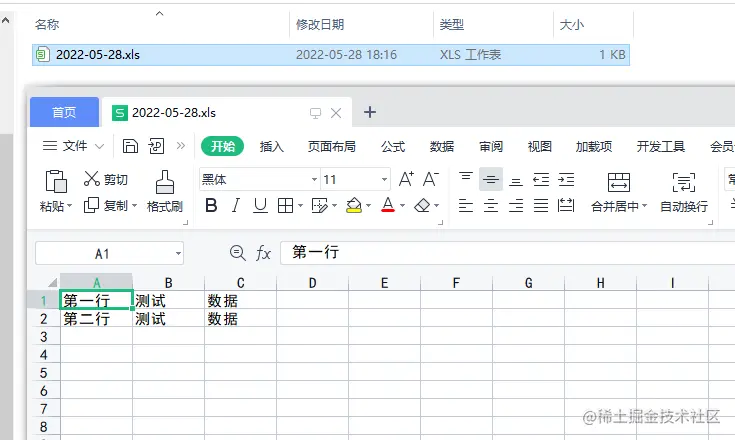Click the increase indent icon
735x440 pixels.
coord(566,179)
